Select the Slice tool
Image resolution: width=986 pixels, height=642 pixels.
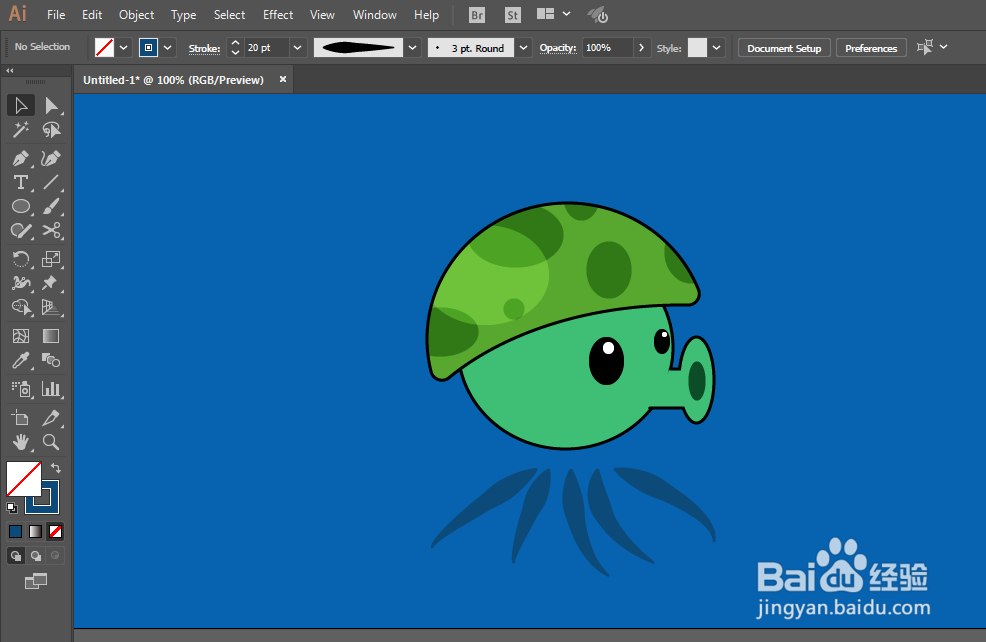click(x=51, y=418)
